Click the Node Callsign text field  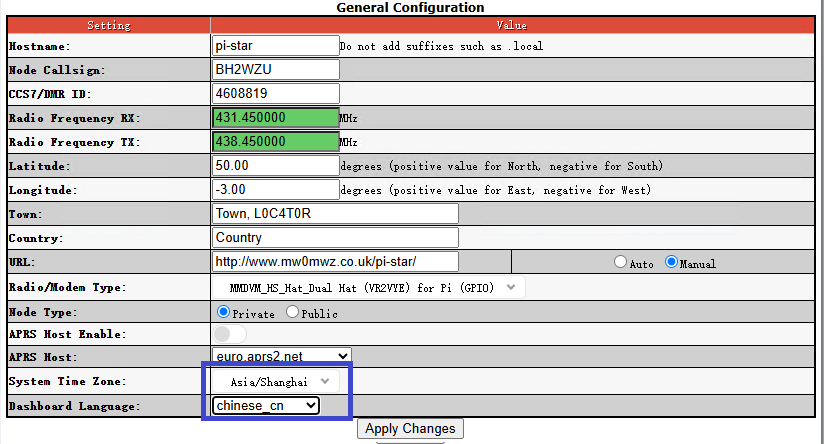click(x=275, y=70)
